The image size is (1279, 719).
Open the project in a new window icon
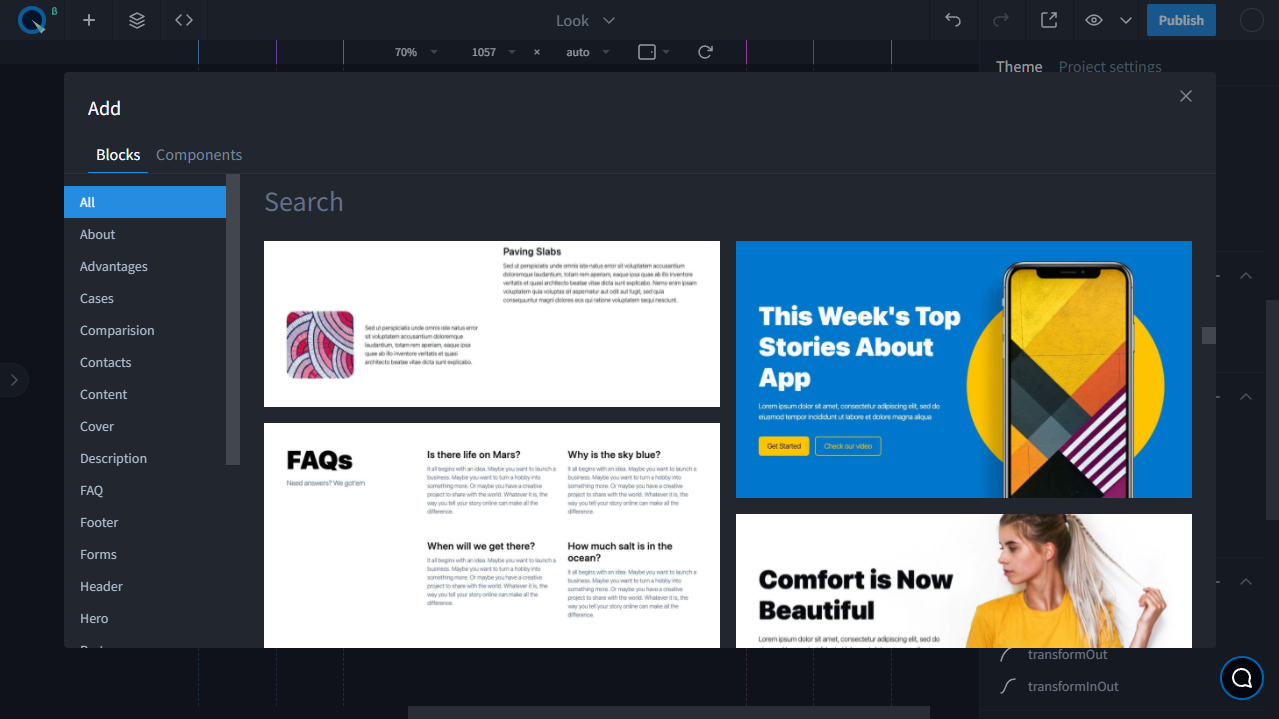pyautogui.click(x=1049, y=20)
